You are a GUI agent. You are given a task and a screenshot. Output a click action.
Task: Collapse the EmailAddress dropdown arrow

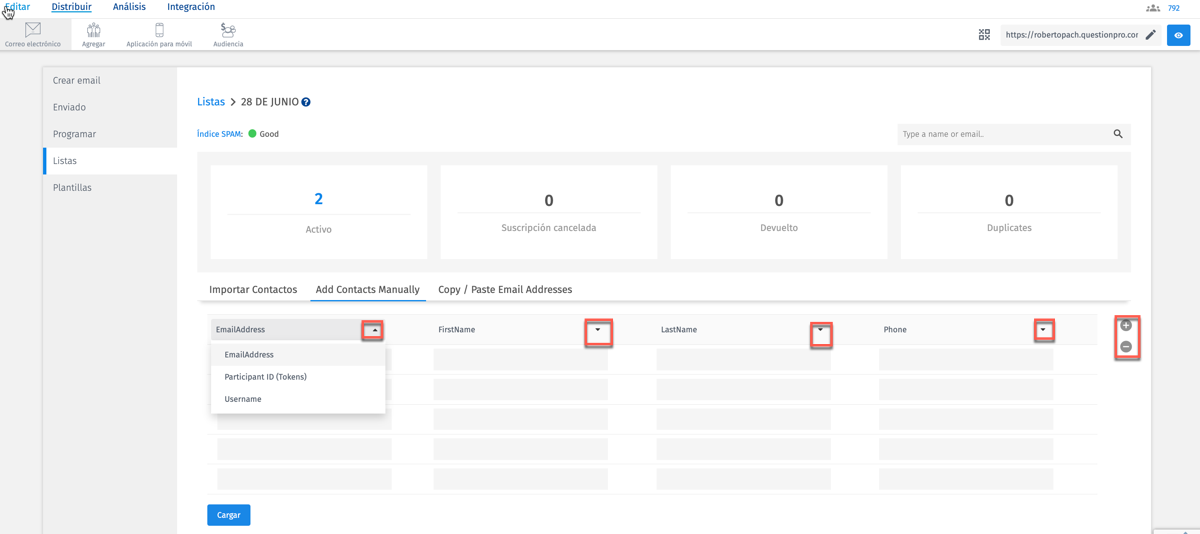pyautogui.click(x=375, y=330)
